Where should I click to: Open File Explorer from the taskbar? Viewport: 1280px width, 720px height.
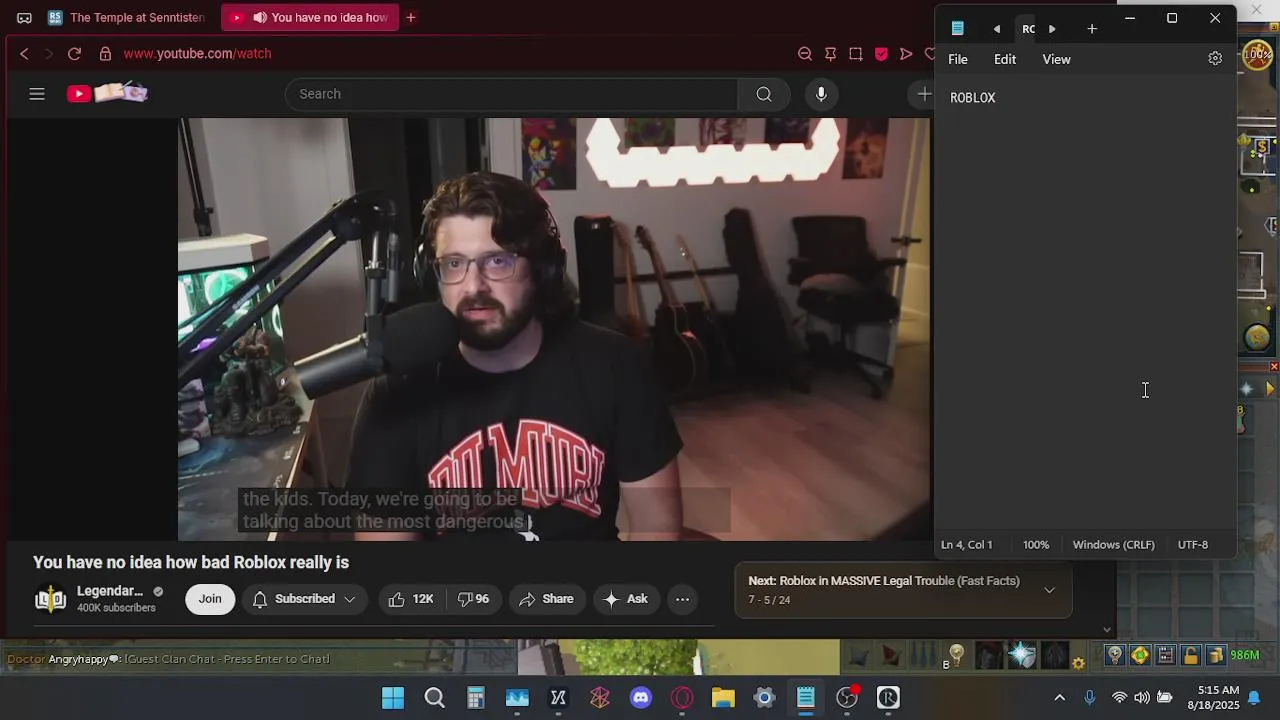[723, 698]
